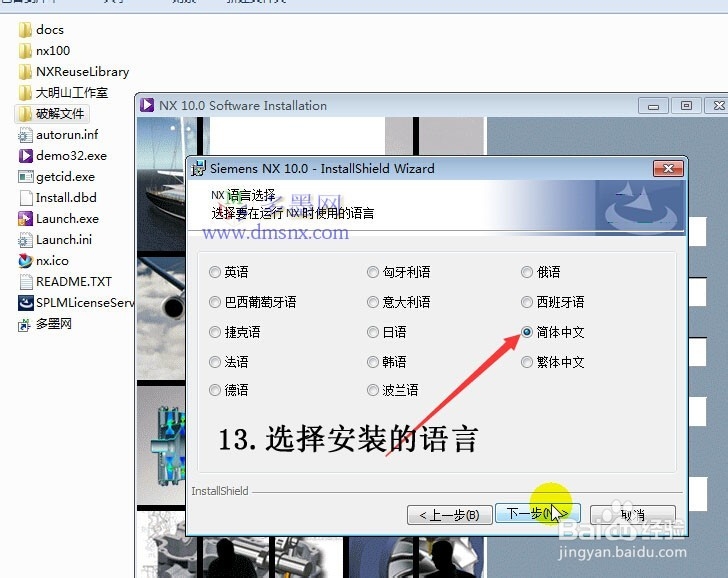
Task: Select 多墨网 shortcut icon
Action: tap(25, 325)
